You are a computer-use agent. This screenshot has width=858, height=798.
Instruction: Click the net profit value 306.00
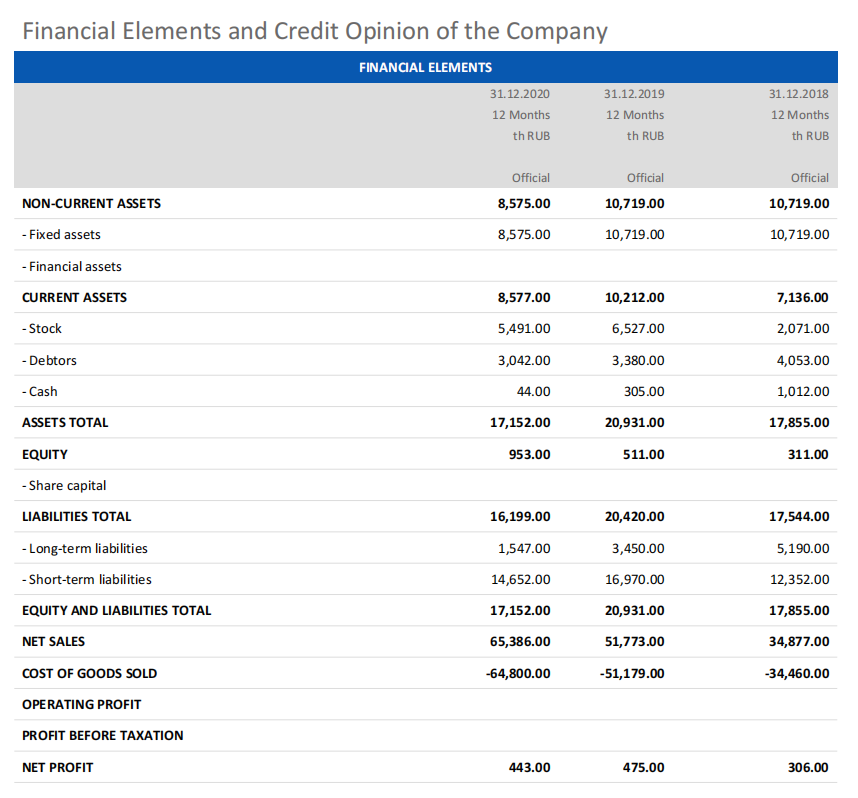pos(808,768)
